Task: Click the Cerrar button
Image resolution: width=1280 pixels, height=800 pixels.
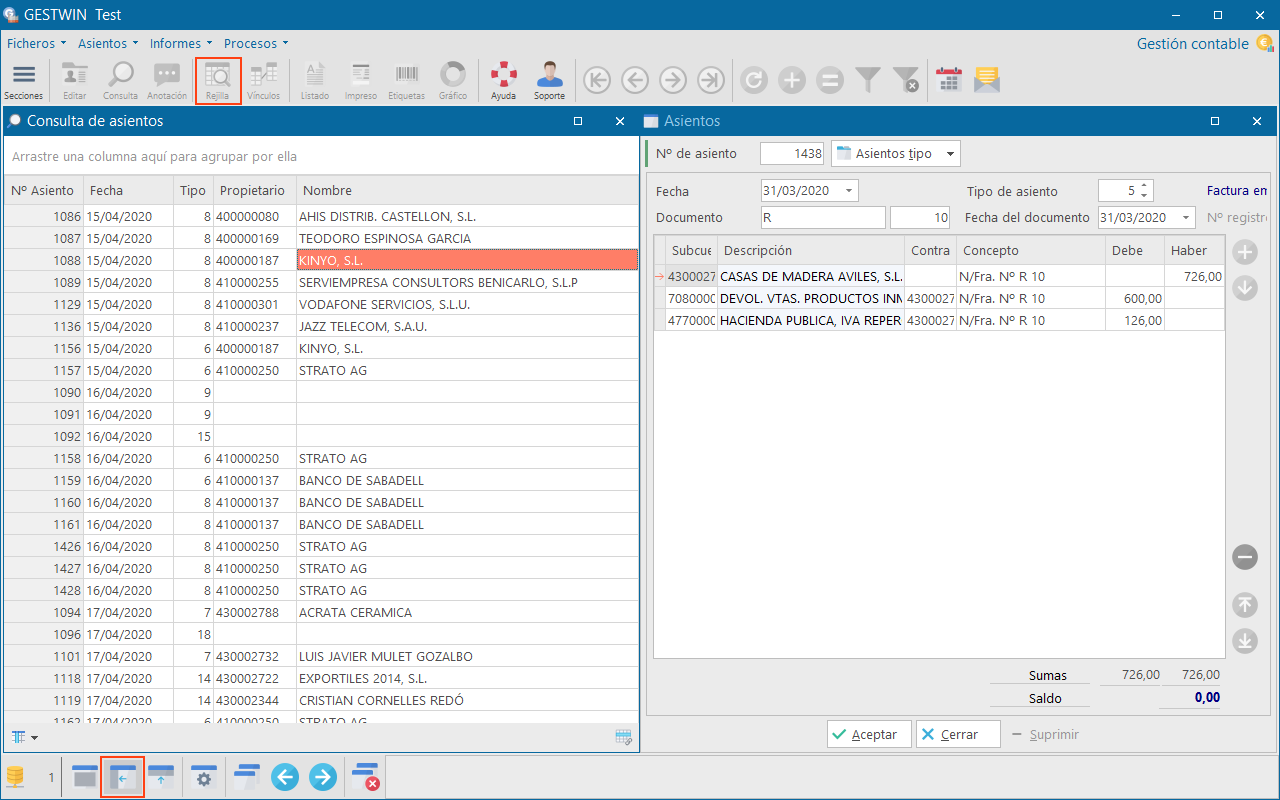Action: (958, 734)
